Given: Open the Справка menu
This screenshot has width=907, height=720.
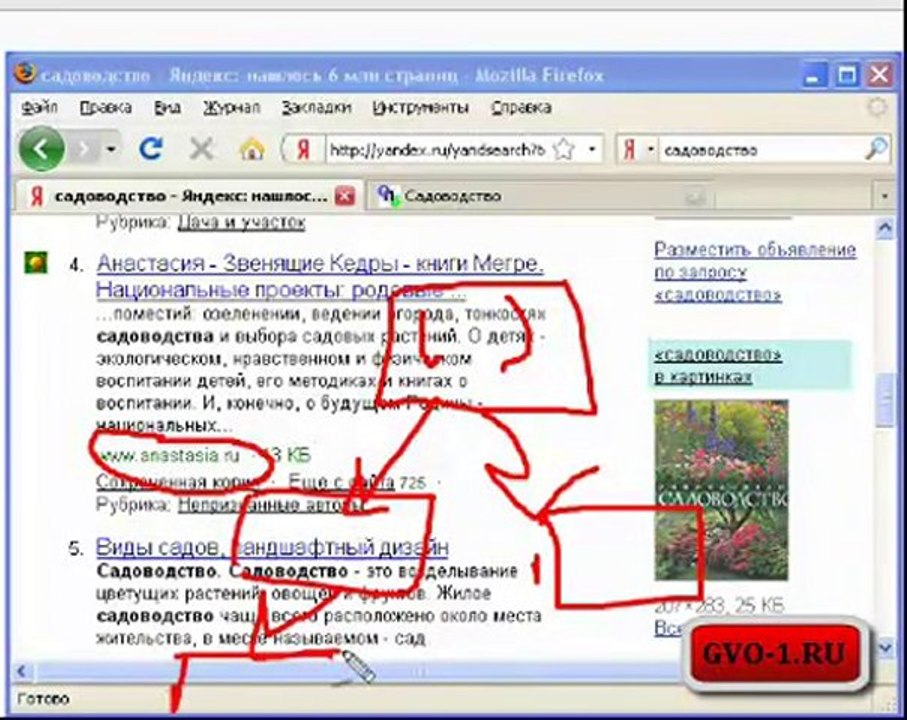Looking at the screenshot, I should point(521,108).
